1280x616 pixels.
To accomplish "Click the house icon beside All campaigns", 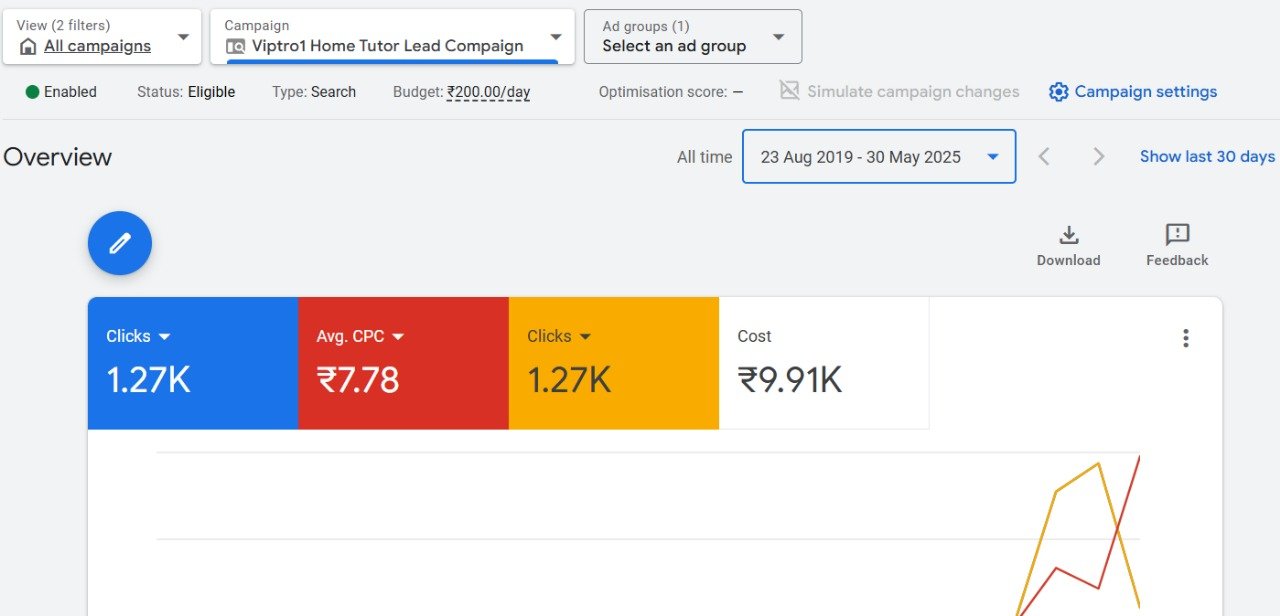I will click(28, 47).
